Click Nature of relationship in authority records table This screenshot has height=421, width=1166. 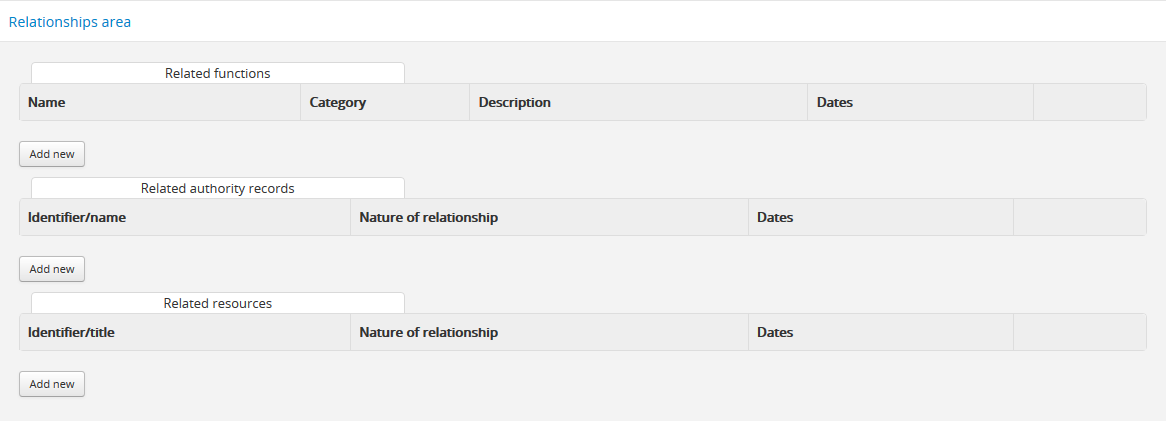pyautogui.click(x=429, y=217)
